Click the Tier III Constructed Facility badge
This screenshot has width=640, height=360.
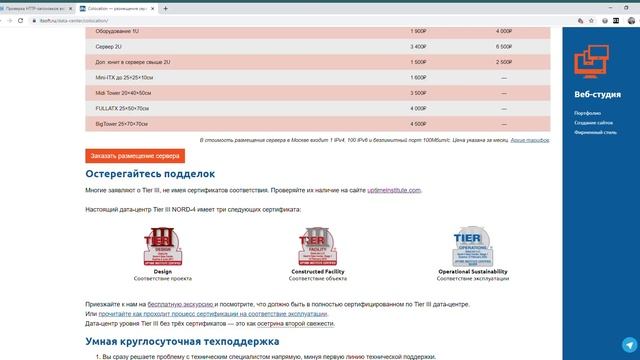pos(318,246)
